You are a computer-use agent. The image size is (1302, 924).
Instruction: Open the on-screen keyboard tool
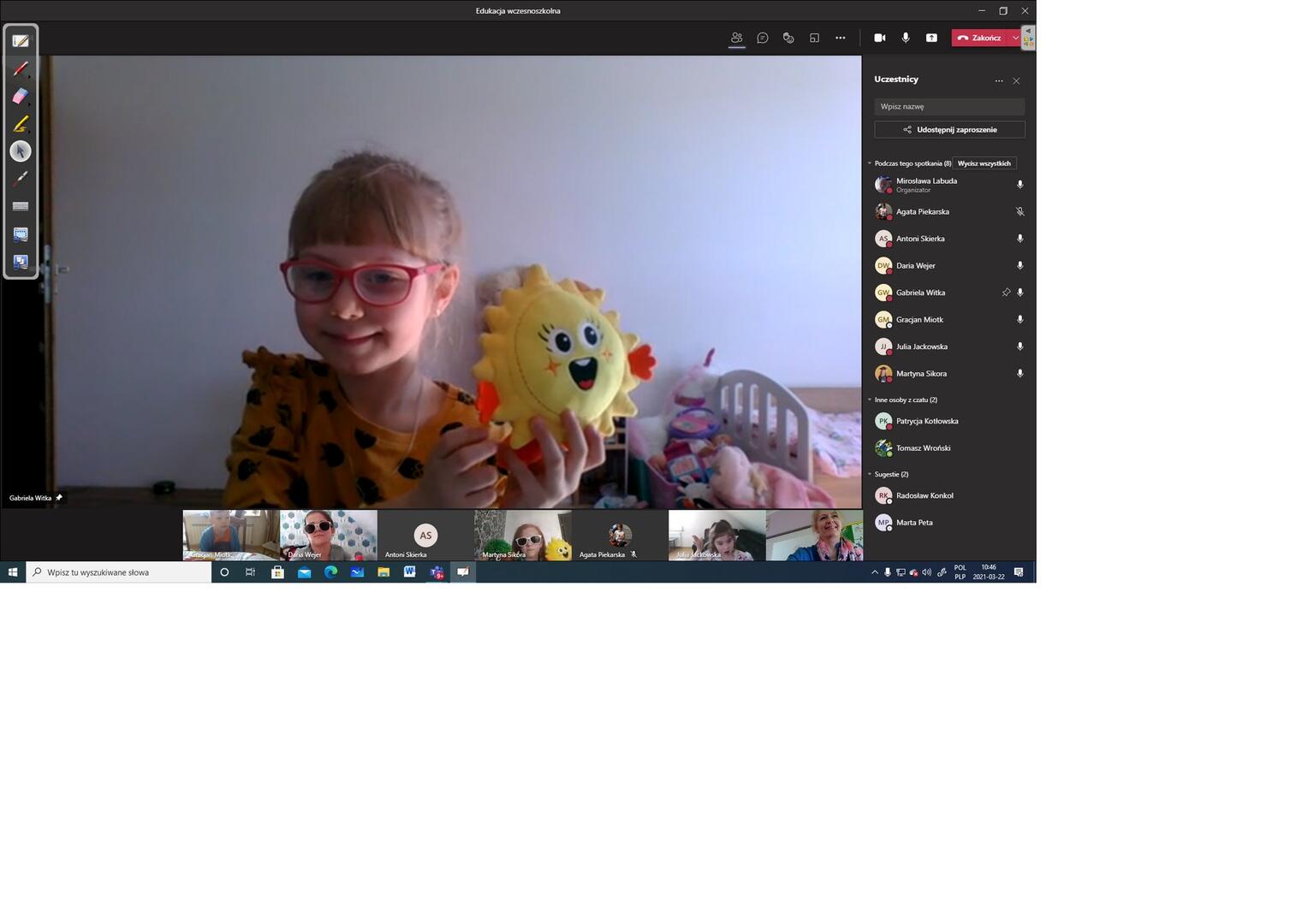click(21, 206)
